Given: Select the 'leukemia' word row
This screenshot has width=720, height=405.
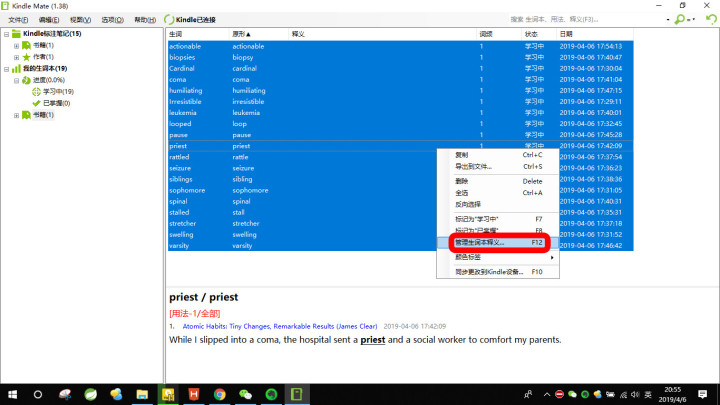Looking at the screenshot, I should pyautogui.click(x=400, y=112).
